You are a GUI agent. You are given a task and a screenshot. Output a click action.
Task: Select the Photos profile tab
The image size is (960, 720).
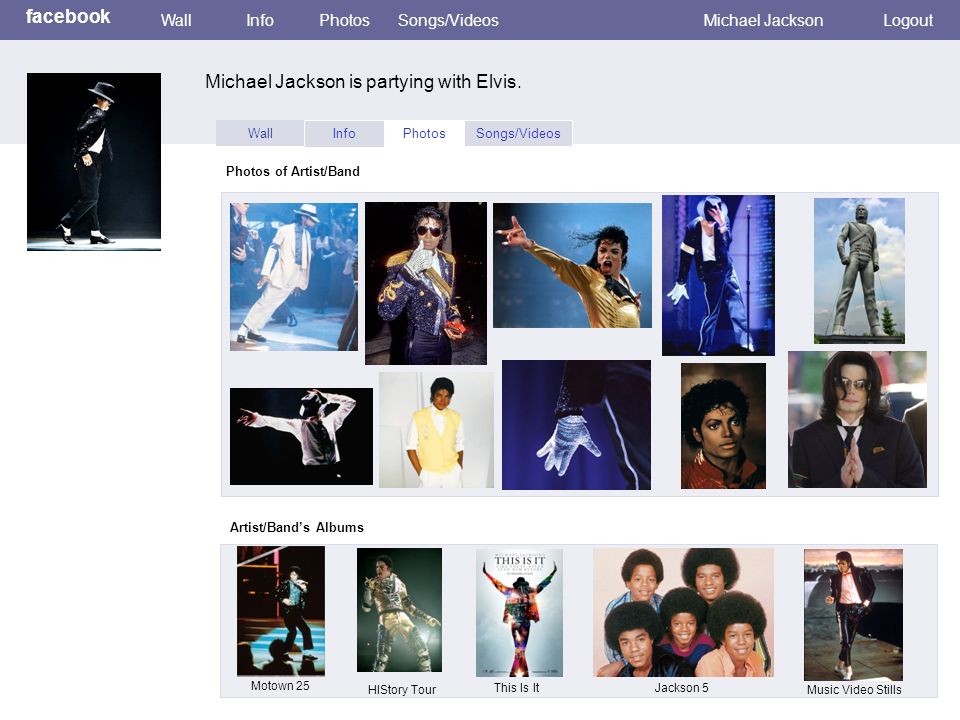(x=424, y=133)
